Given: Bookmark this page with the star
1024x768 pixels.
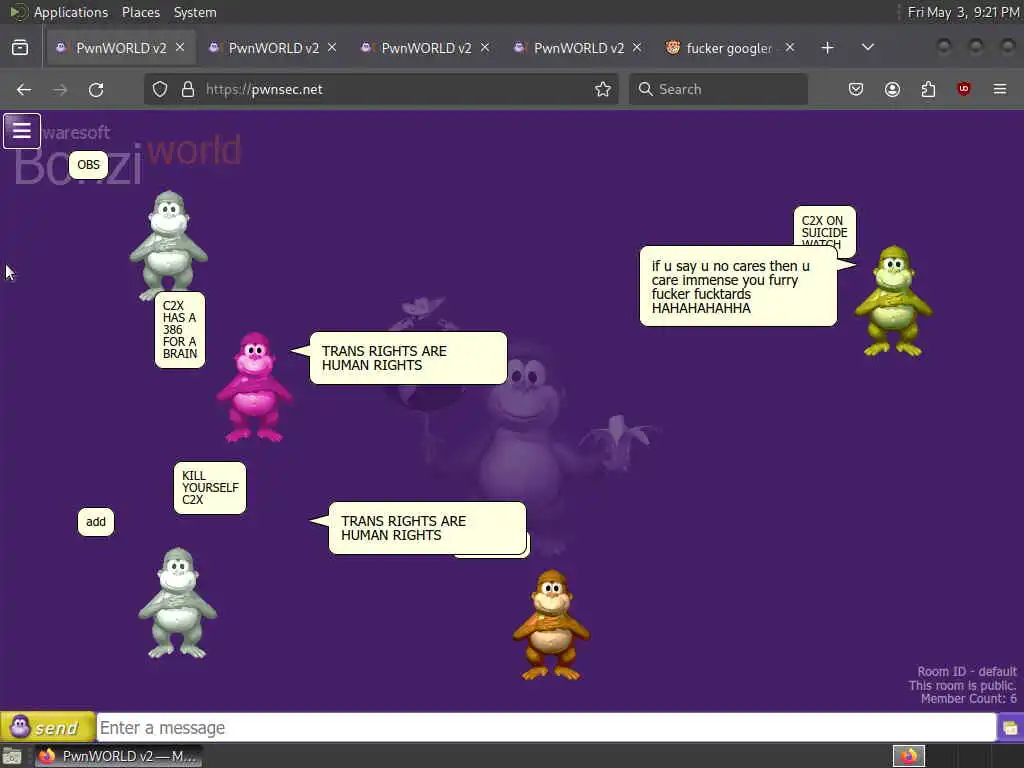Looking at the screenshot, I should coord(603,89).
